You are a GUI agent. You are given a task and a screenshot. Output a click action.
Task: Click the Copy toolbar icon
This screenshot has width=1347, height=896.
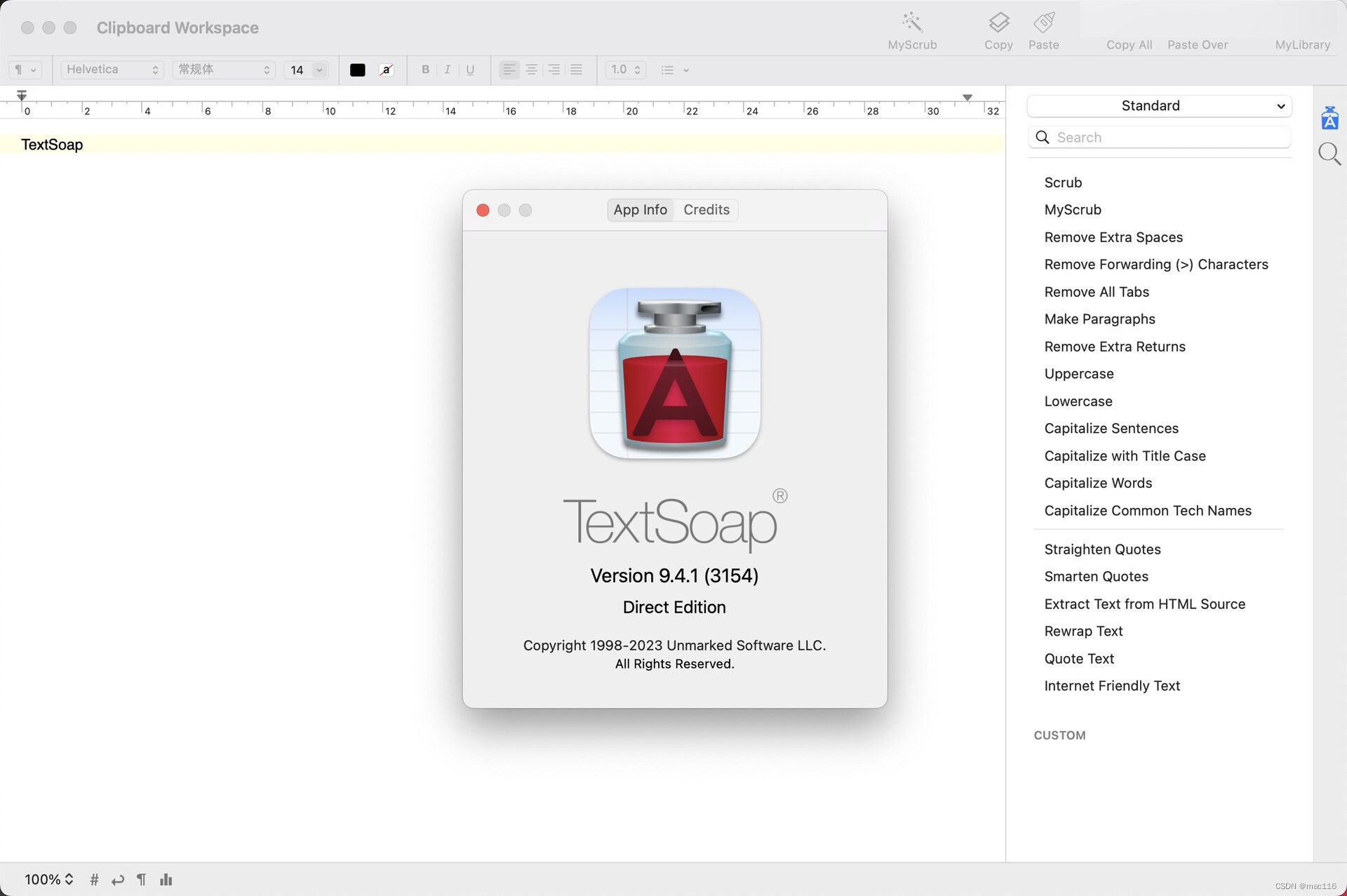998,22
